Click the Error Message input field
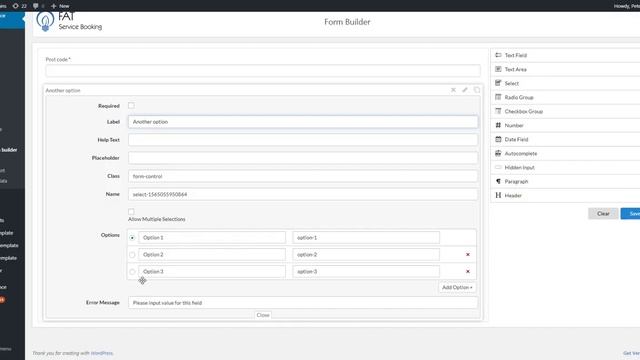Viewport: 640px width, 360px height. click(x=303, y=302)
